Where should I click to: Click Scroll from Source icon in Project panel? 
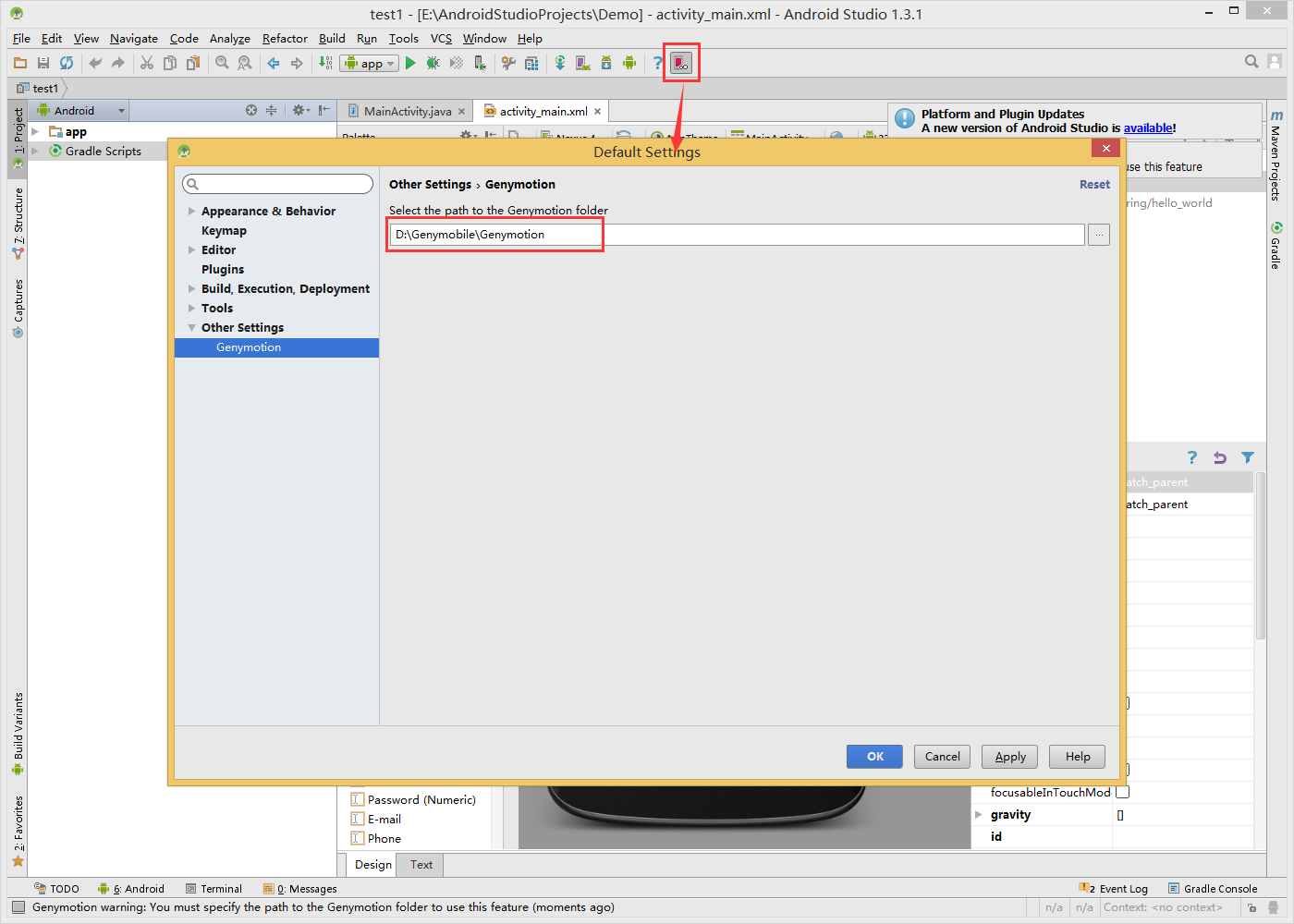(x=251, y=110)
